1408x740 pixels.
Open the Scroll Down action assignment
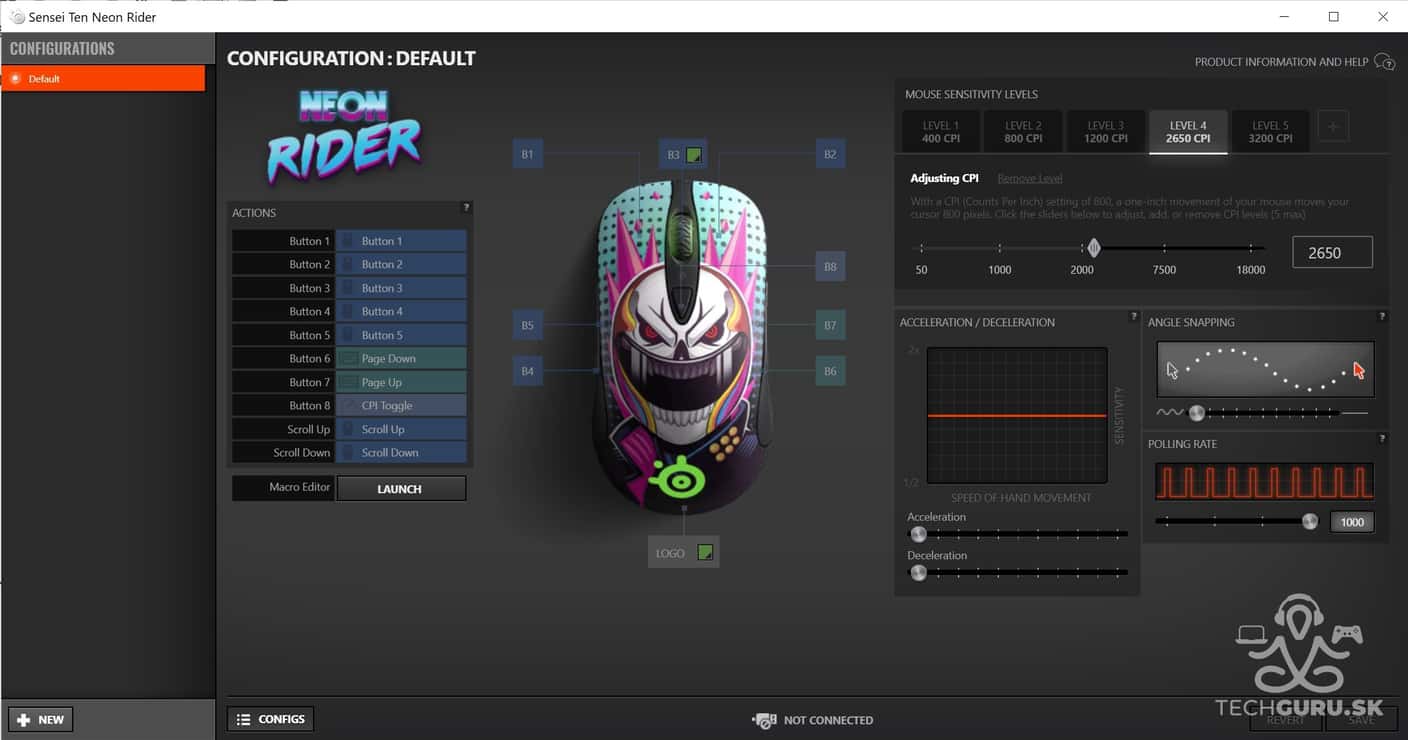click(401, 452)
